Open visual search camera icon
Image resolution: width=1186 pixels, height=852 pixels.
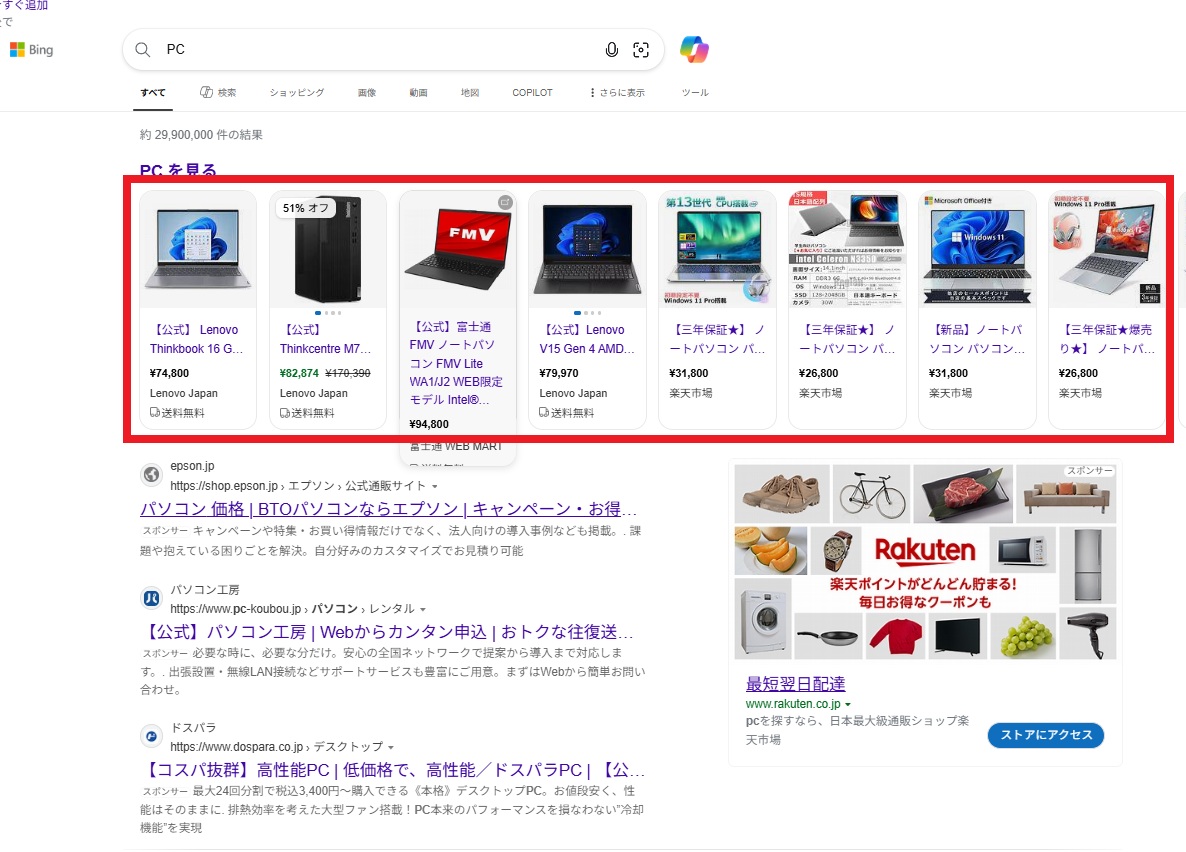point(641,50)
